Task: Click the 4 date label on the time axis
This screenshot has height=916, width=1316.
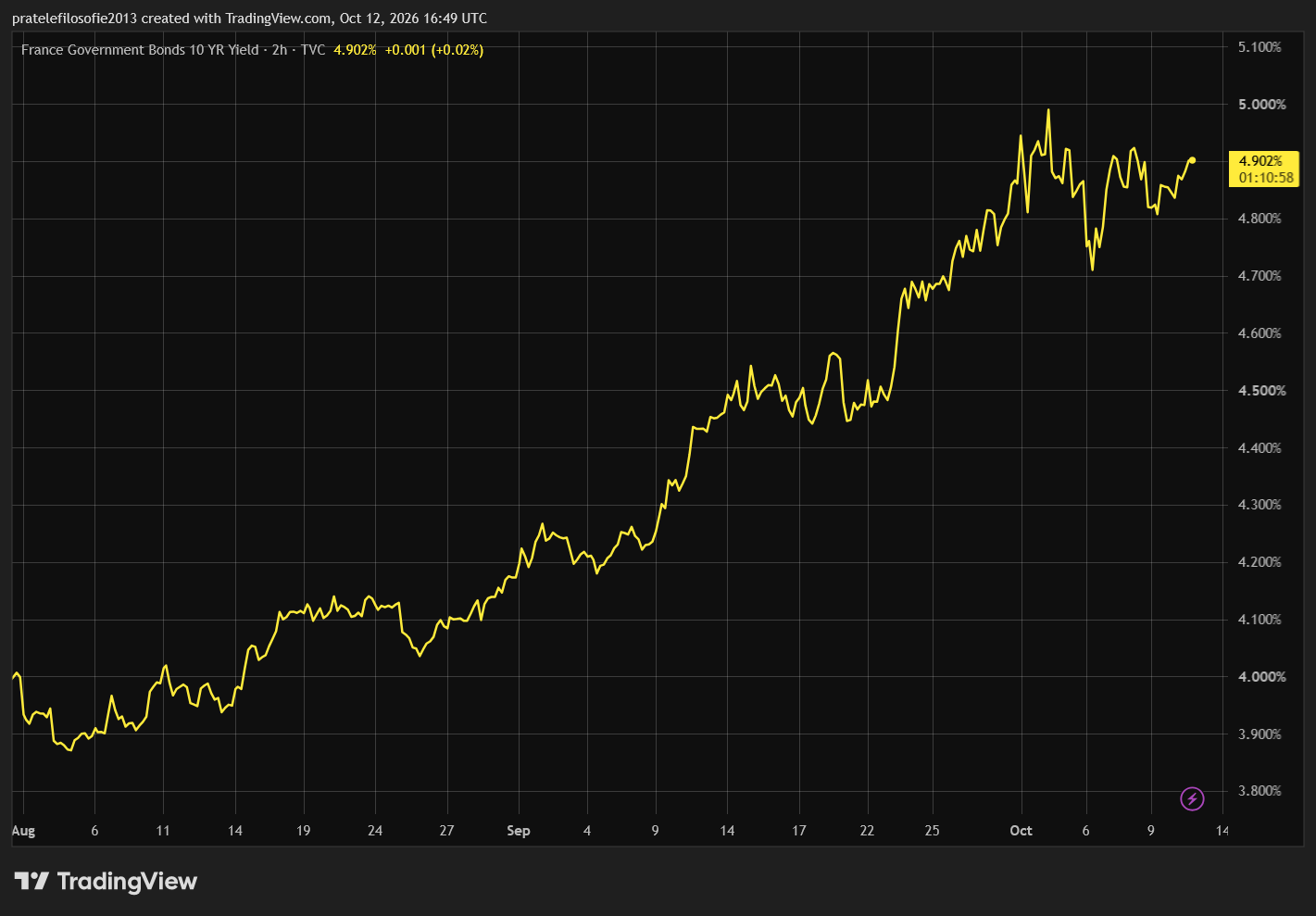Action: [587, 831]
